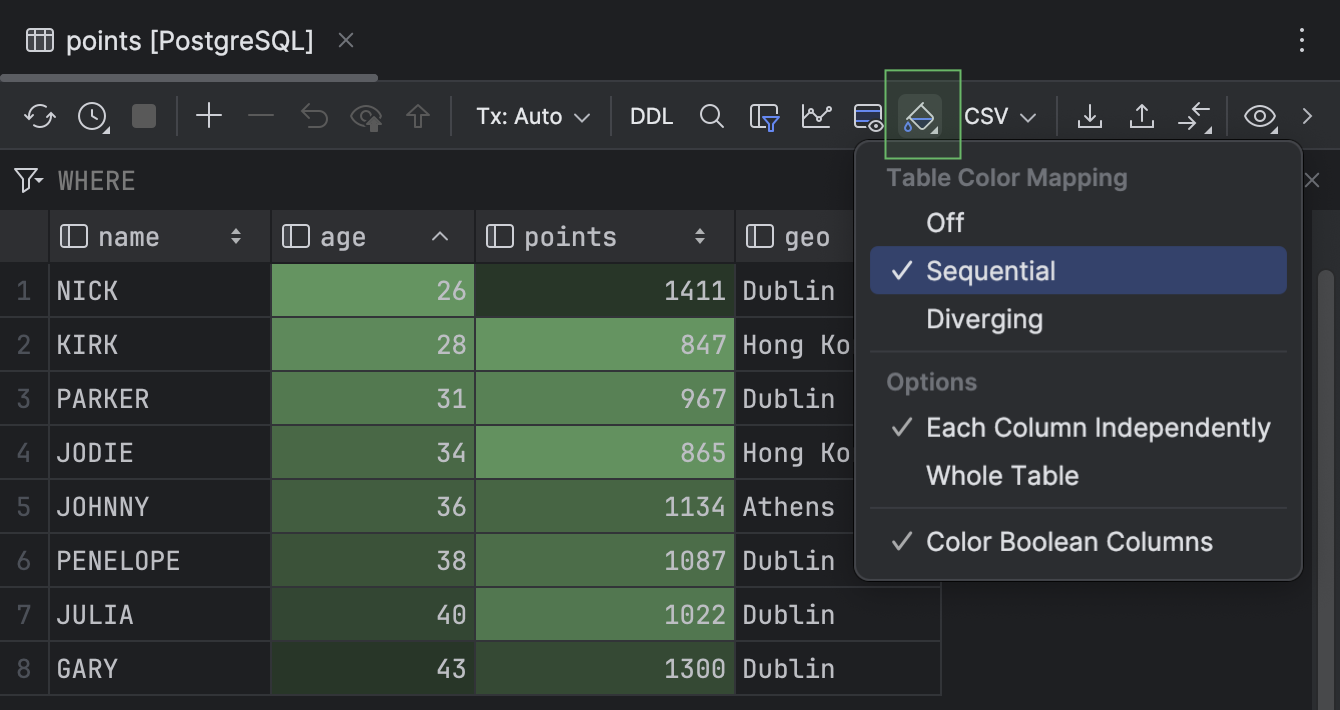Enable the Off color mapping option
1340x710 pixels.
(x=944, y=222)
